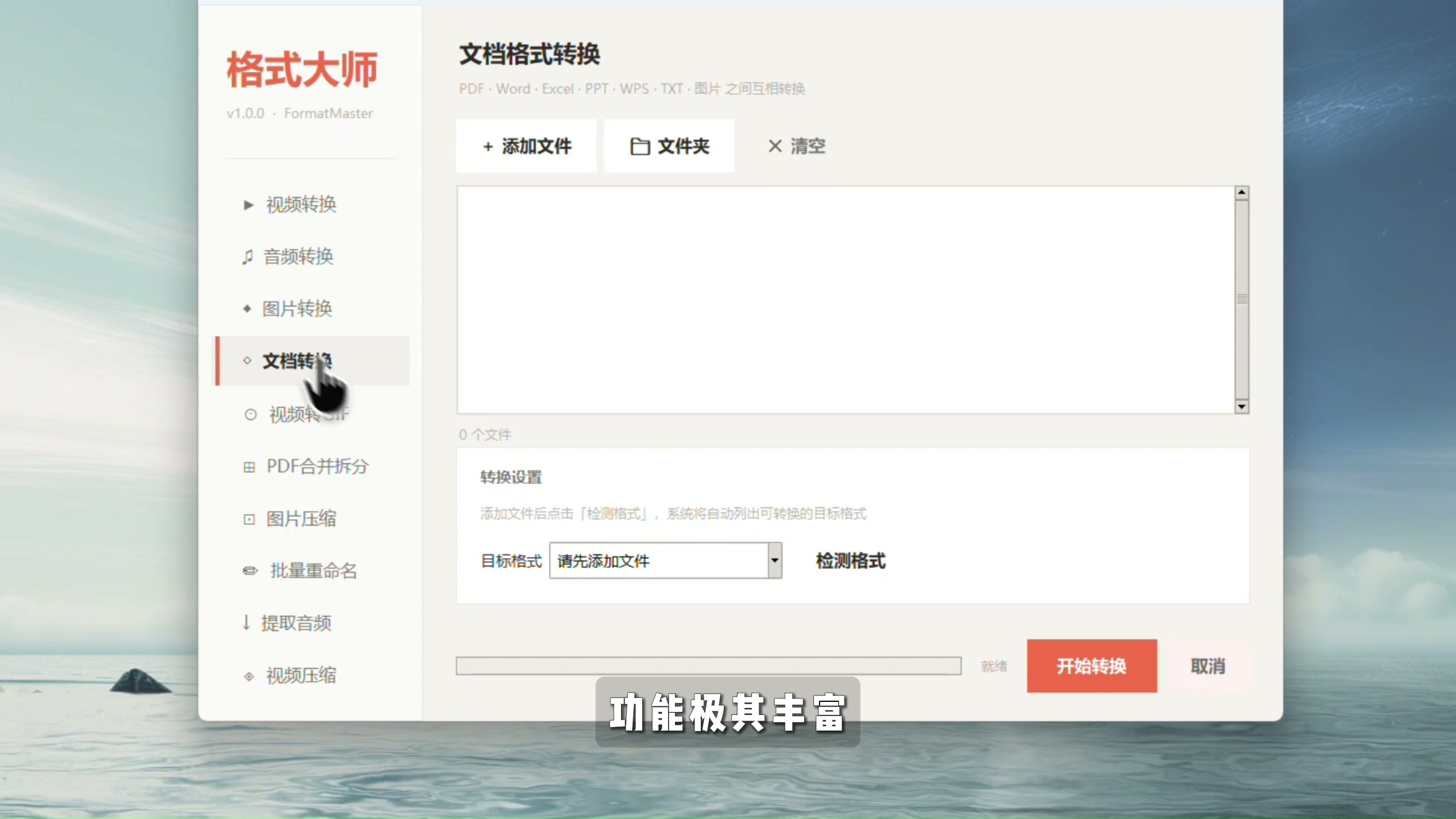Click the file list scroll-up arrow
Screen dimensions: 1456x819
(1242, 193)
